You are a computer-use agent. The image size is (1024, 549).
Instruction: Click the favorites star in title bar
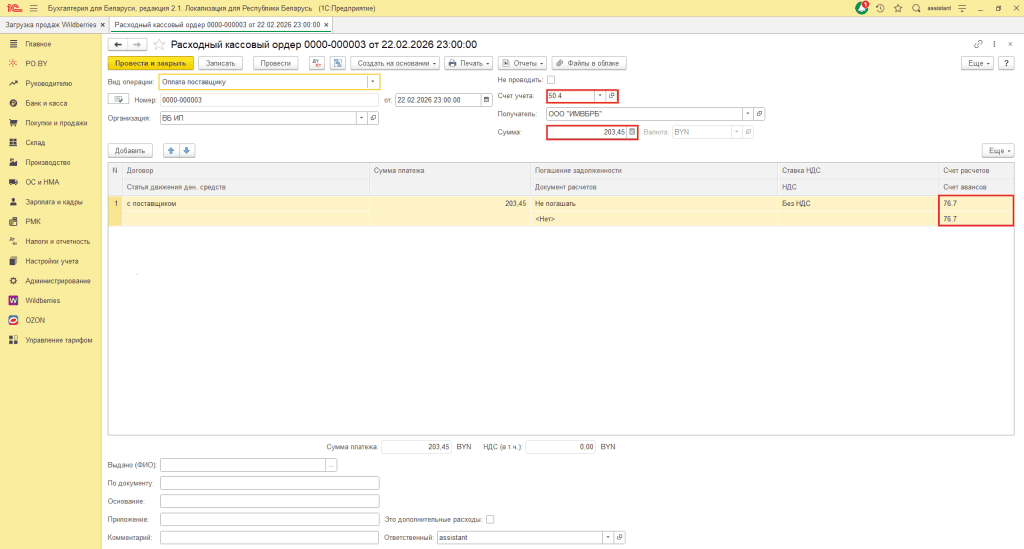[x=898, y=8]
